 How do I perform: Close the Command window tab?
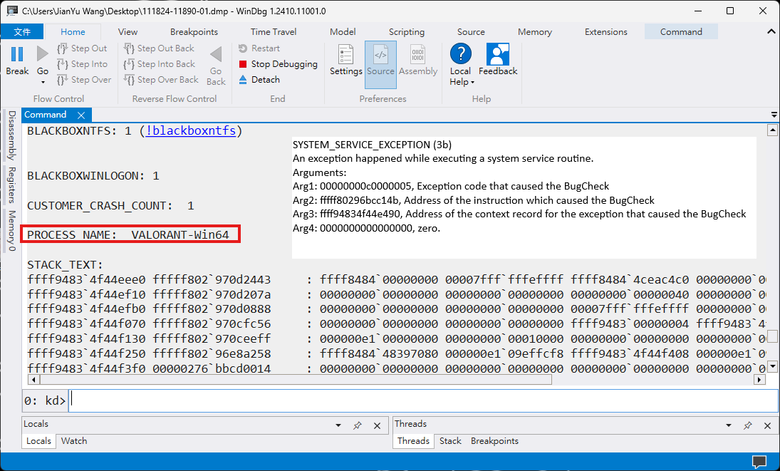(x=81, y=115)
